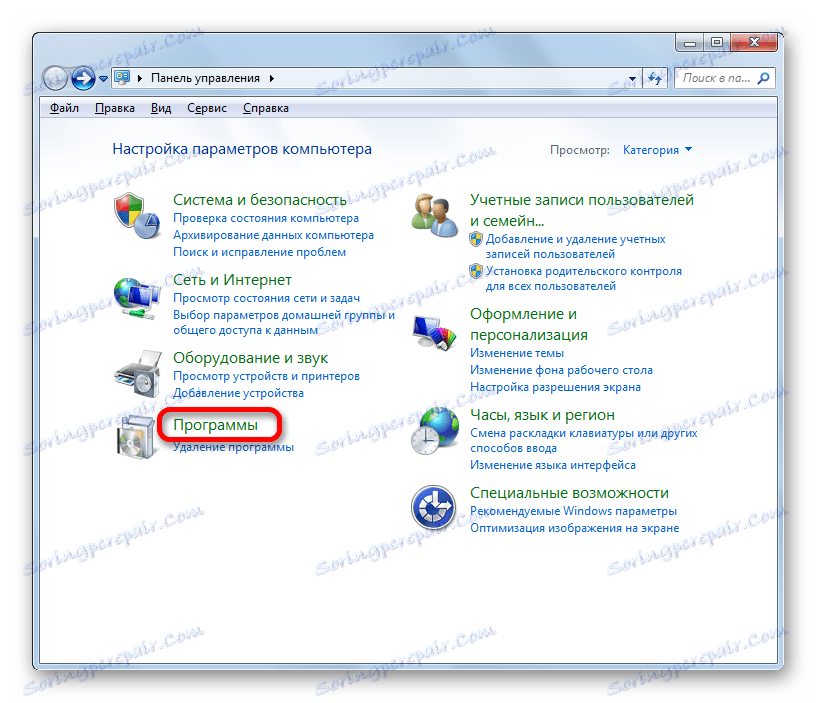817x703 pixels.
Task: Click the Forward navigation arrow button
Action: click(83, 79)
